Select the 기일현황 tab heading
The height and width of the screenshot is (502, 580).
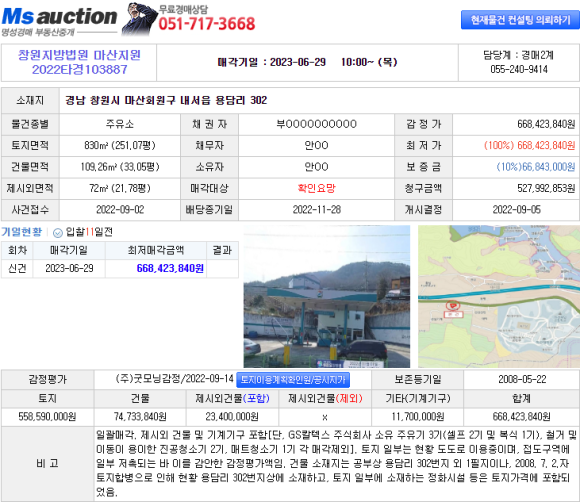pyautogui.click(x=21, y=232)
